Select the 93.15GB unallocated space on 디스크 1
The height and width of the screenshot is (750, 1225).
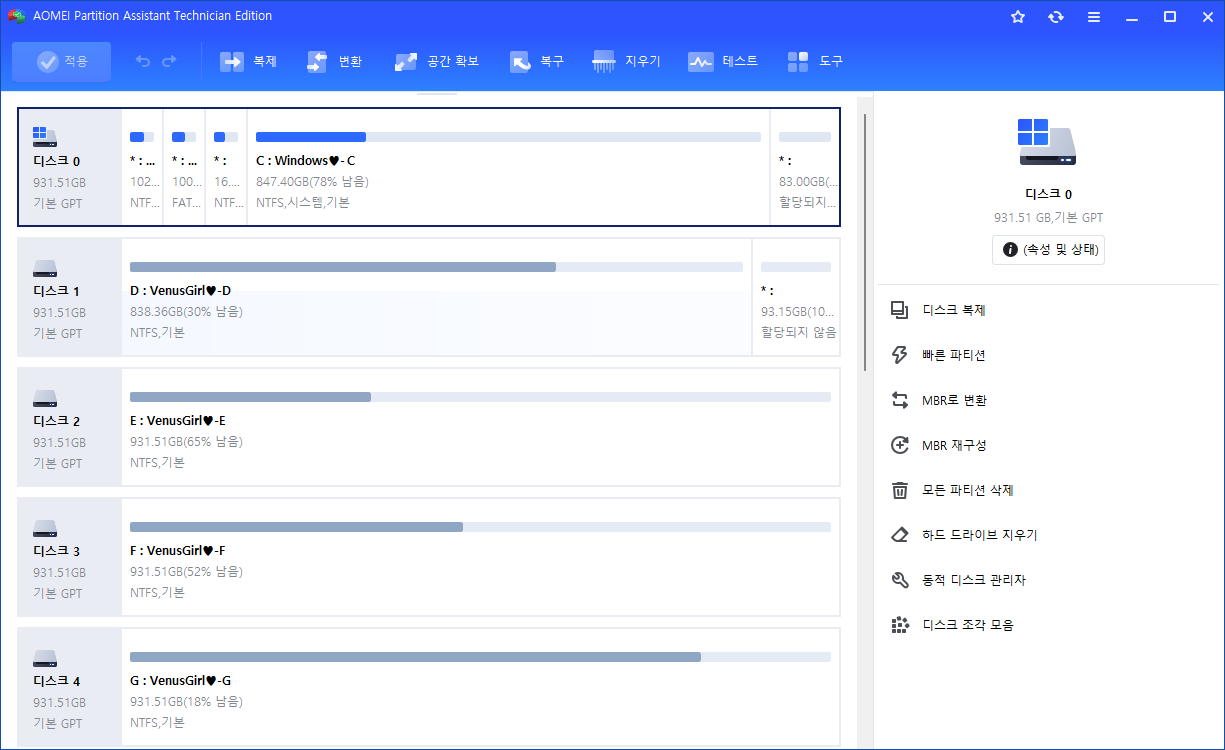tap(796, 297)
